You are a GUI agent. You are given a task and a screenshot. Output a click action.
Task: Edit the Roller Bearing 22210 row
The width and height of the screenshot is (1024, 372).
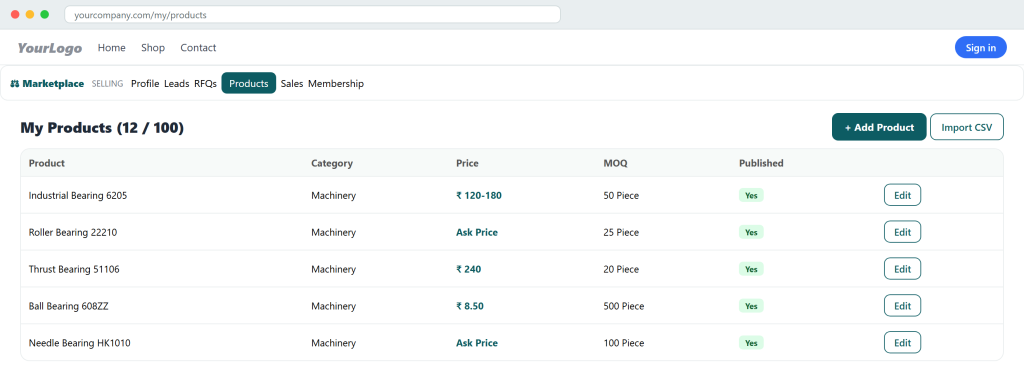coord(902,232)
